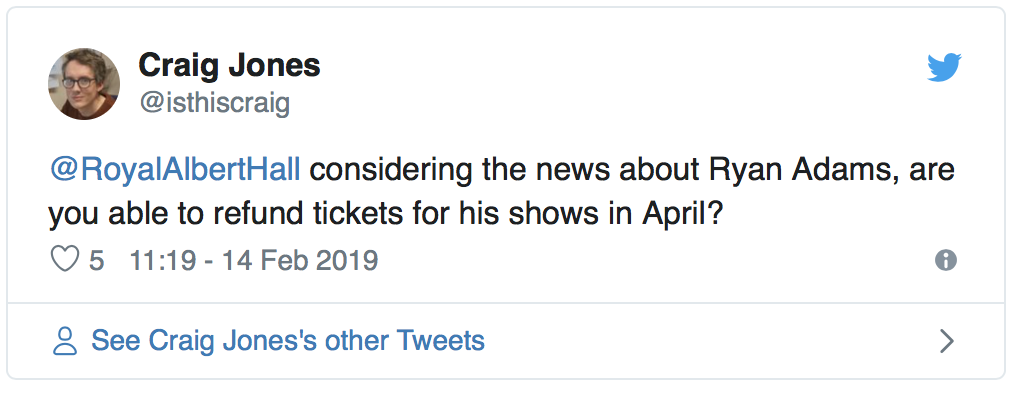
Task: Click the like count number 5
Action: [x=97, y=261]
